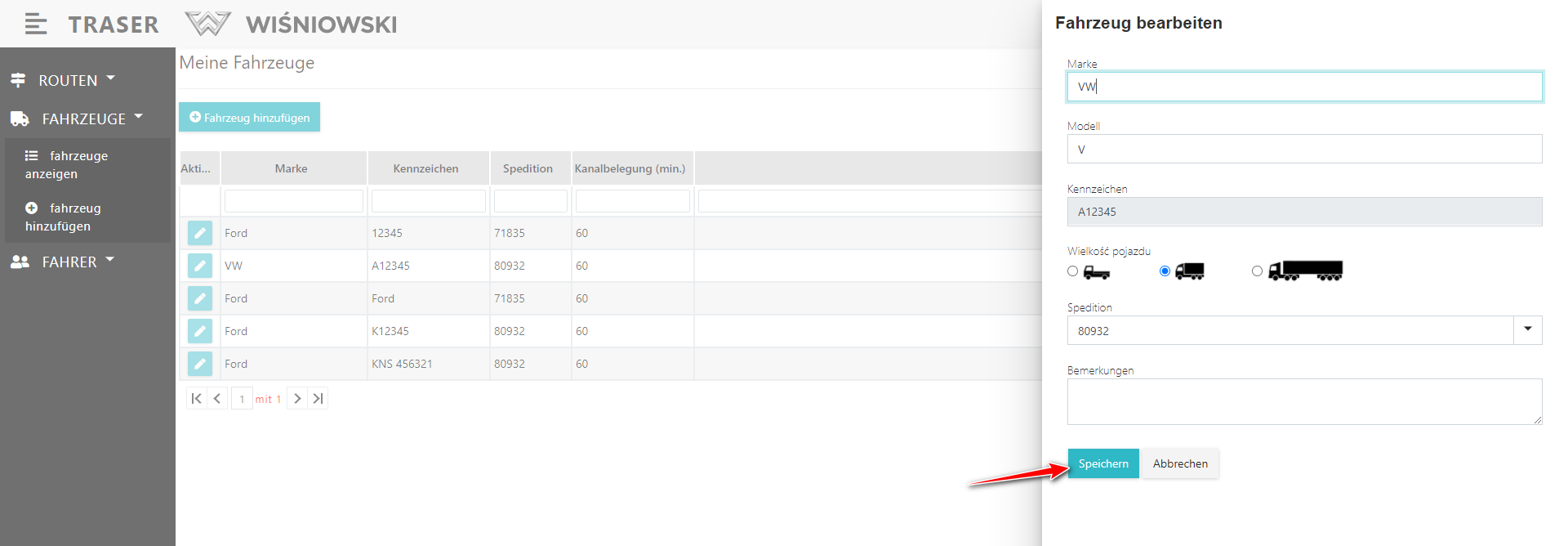This screenshot has height=546, width=1568.
Task: Click the Abbrechen button
Action: click(x=1180, y=463)
